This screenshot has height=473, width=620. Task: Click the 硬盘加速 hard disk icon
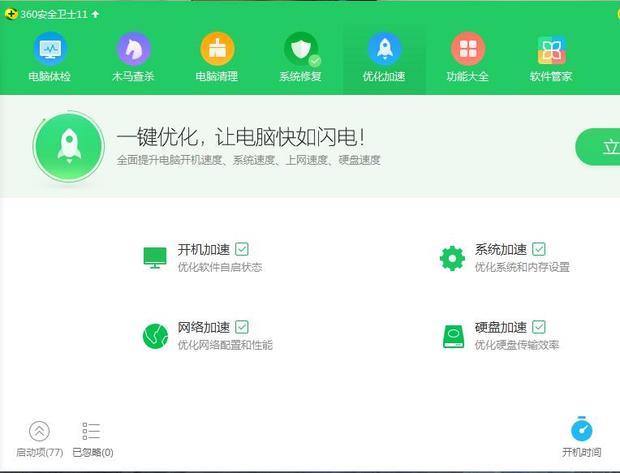coord(453,337)
